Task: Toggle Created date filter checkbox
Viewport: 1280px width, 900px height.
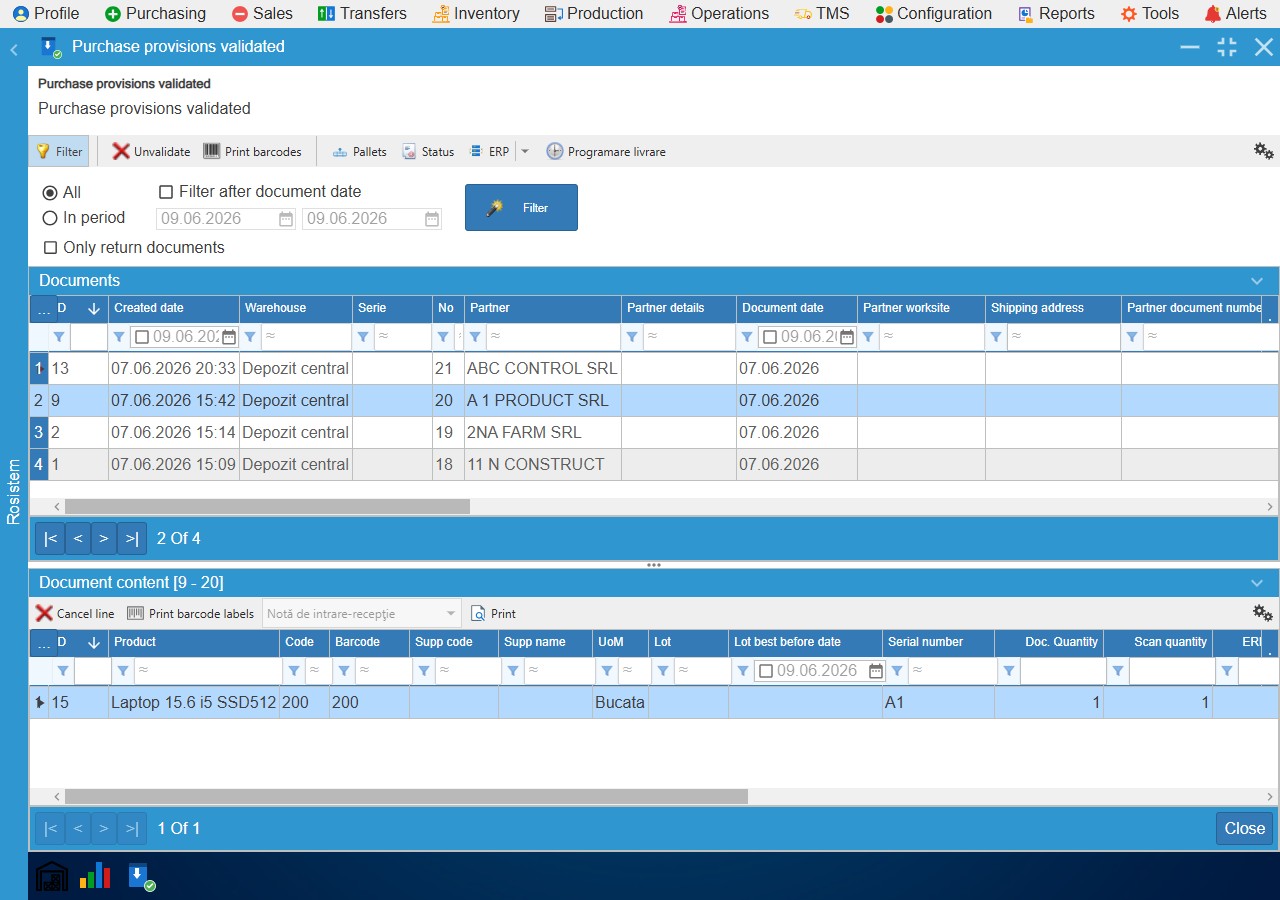Action: [142, 337]
